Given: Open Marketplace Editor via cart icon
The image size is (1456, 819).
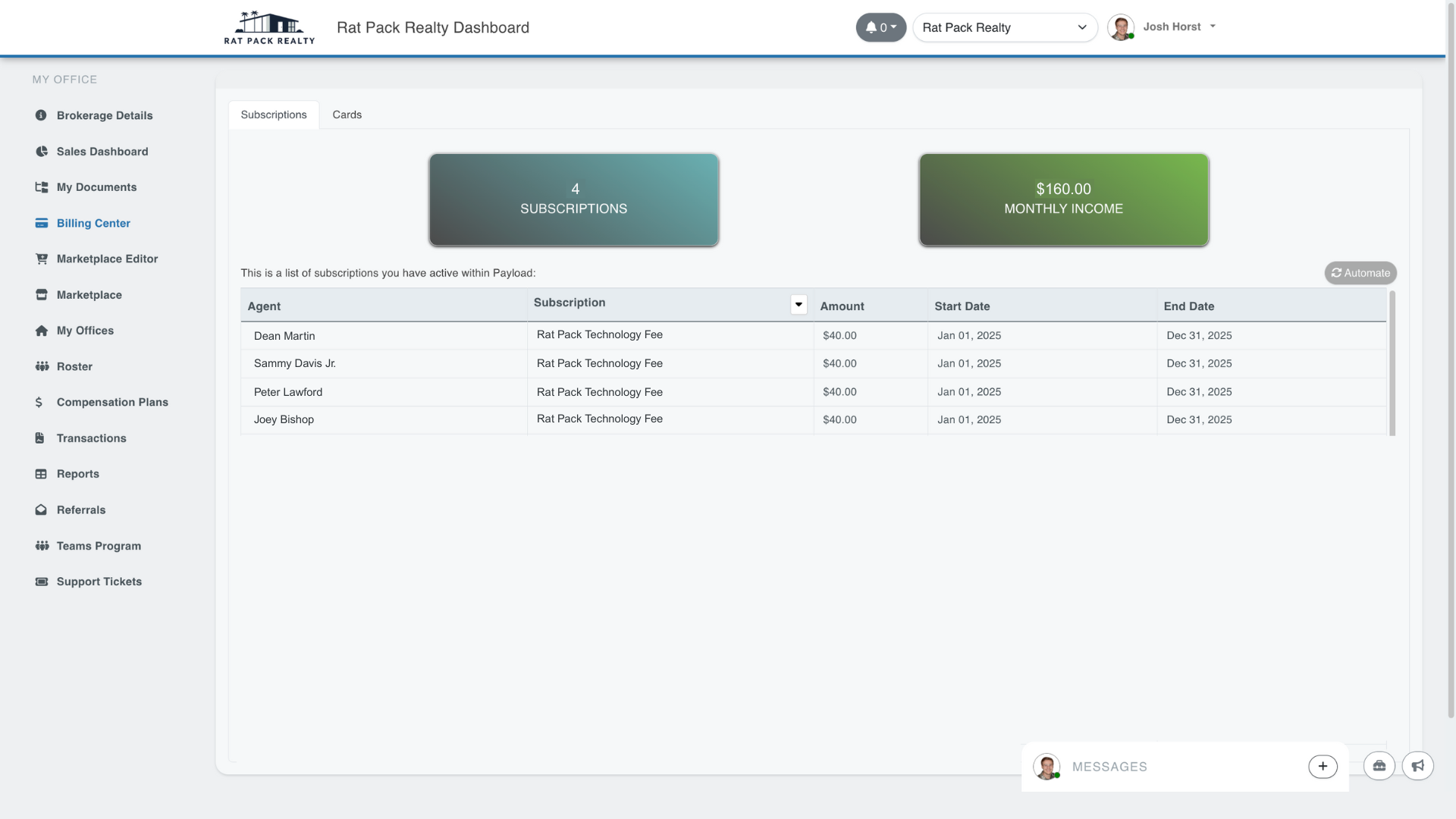Looking at the screenshot, I should tap(42, 259).
